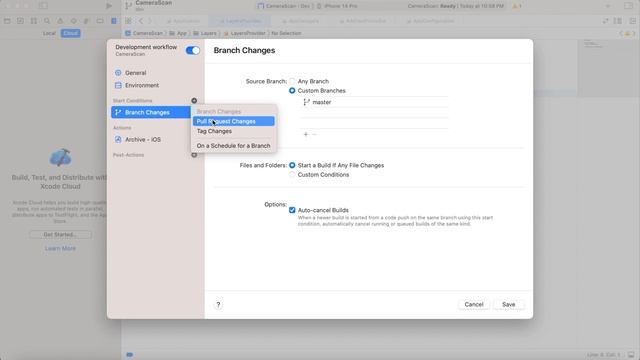Open the Test navigator diamond icon
The height and width of the screenshot is (360, 640).
73,21
